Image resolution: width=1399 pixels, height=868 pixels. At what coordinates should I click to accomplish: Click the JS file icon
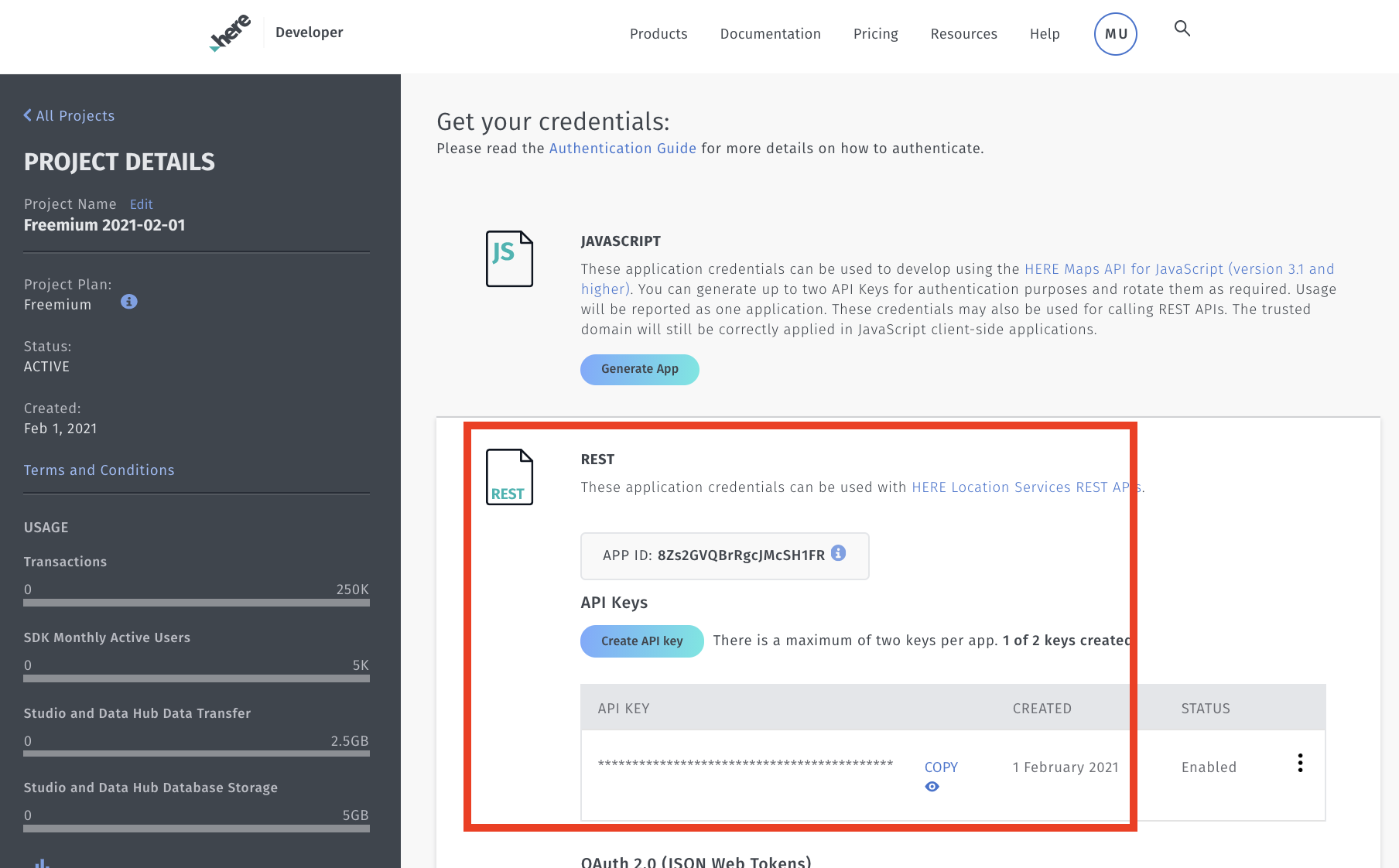click(509, 258)
